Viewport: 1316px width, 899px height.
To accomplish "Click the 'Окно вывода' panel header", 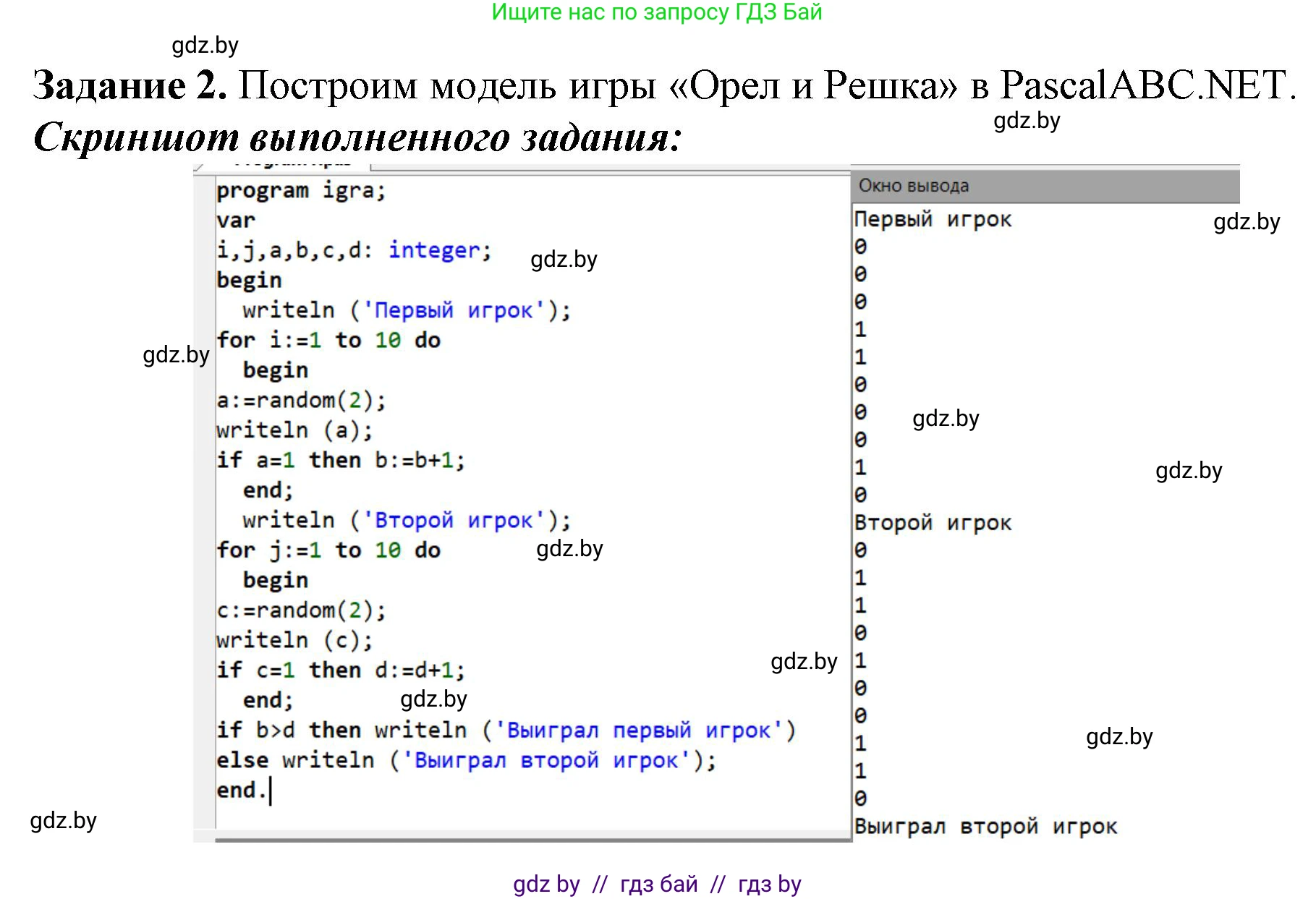I will (x=913, y=185).
